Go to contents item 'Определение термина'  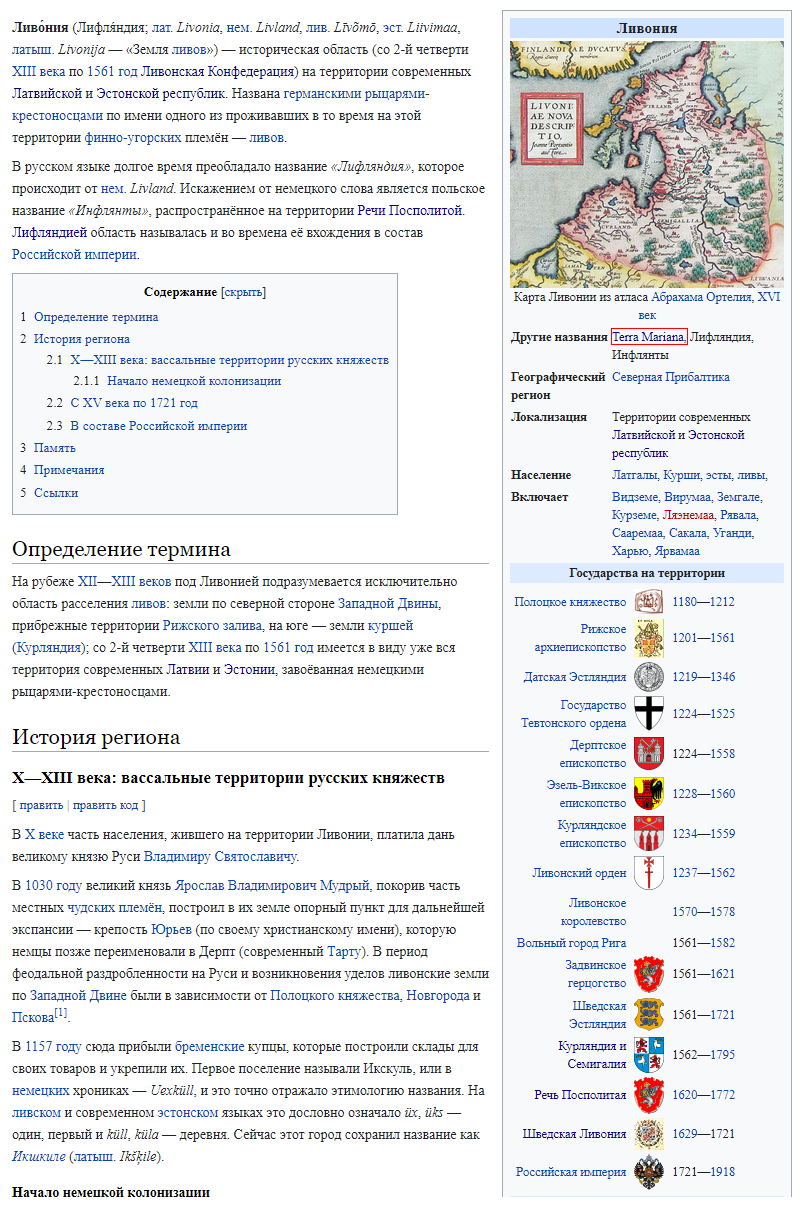(96, 317)
